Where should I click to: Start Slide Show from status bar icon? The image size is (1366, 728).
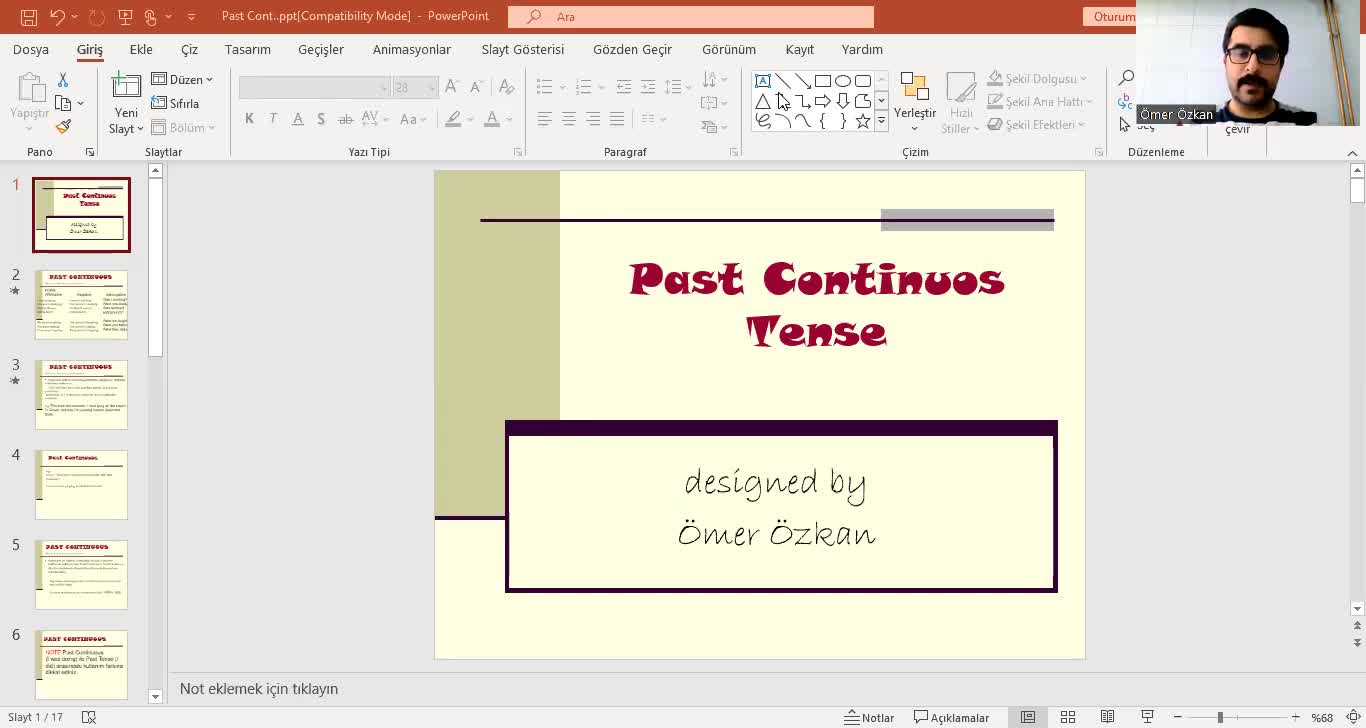1147,717
